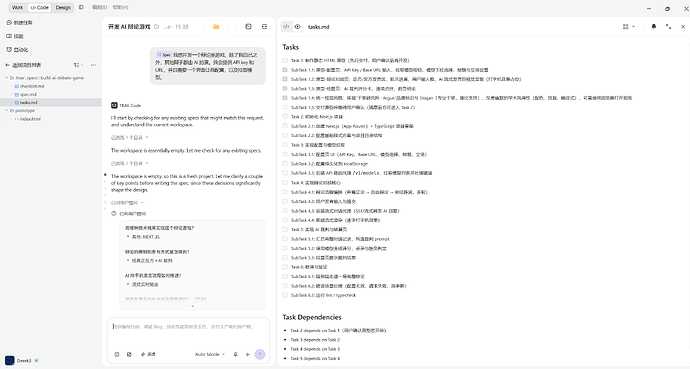
Task: Switch to the Work tab
Action: (17, 7)
